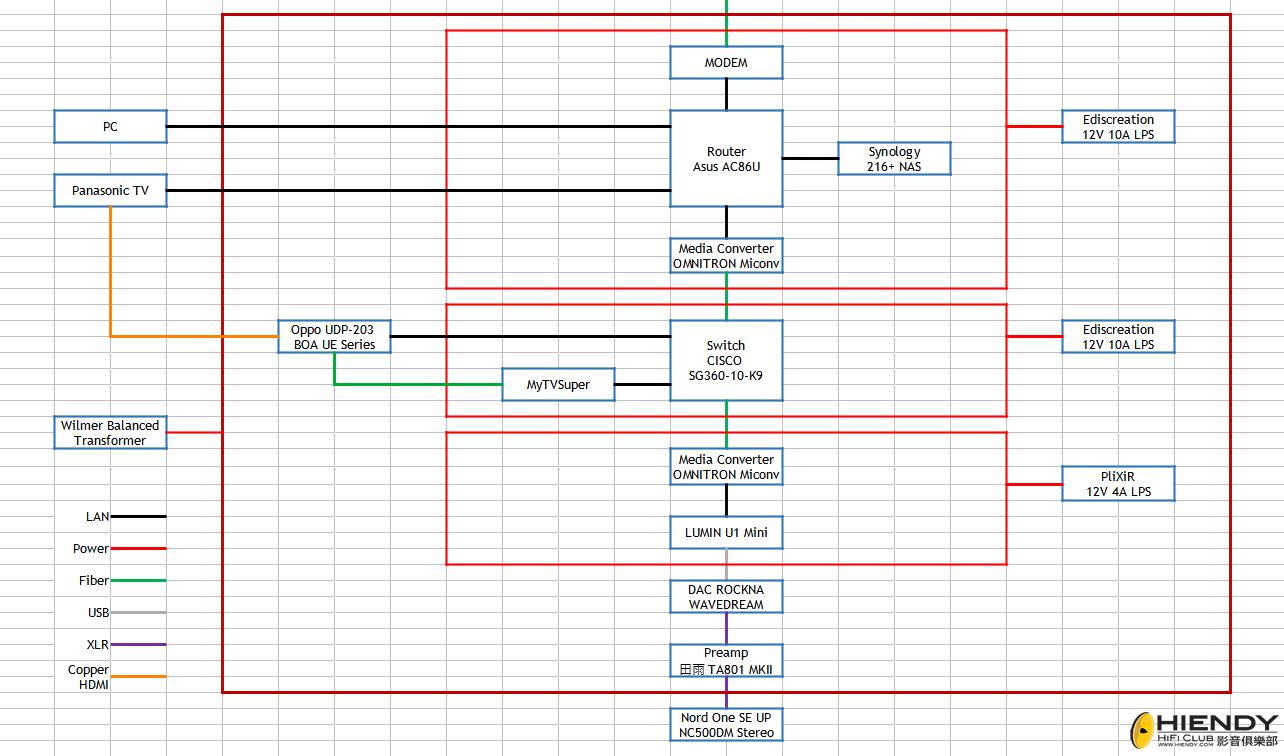Select the MODEM box
Viewport: 1284px width, 756px height.
(x=726, y=63)
